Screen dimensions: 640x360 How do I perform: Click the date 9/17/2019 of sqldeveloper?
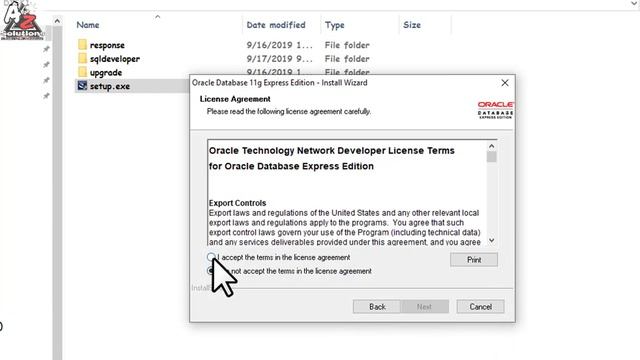[x=280, y=59]
